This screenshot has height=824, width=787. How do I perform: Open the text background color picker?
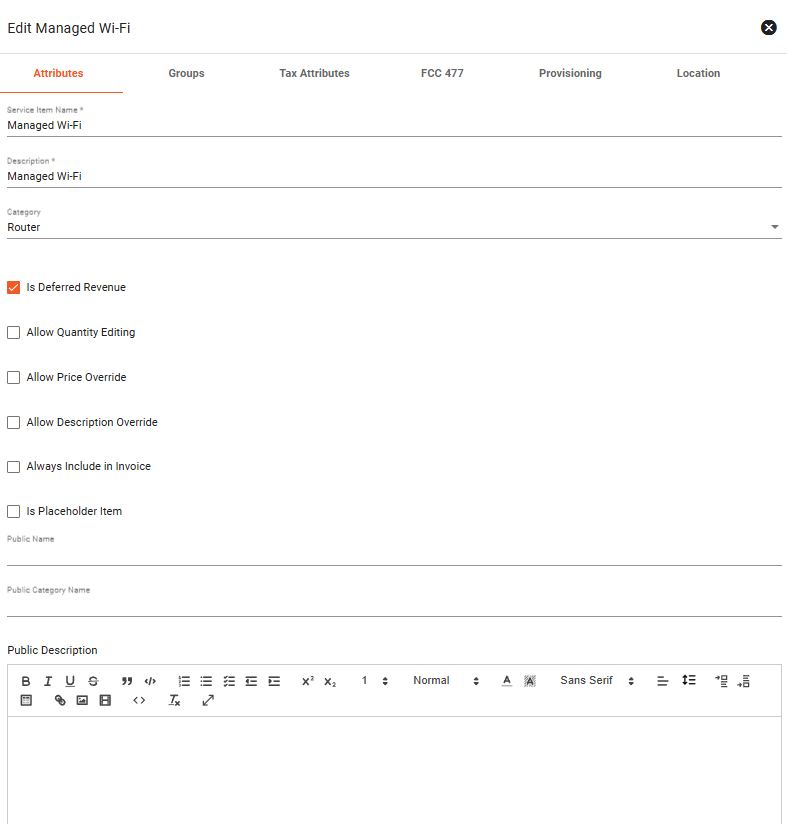(x=530, y=681)
